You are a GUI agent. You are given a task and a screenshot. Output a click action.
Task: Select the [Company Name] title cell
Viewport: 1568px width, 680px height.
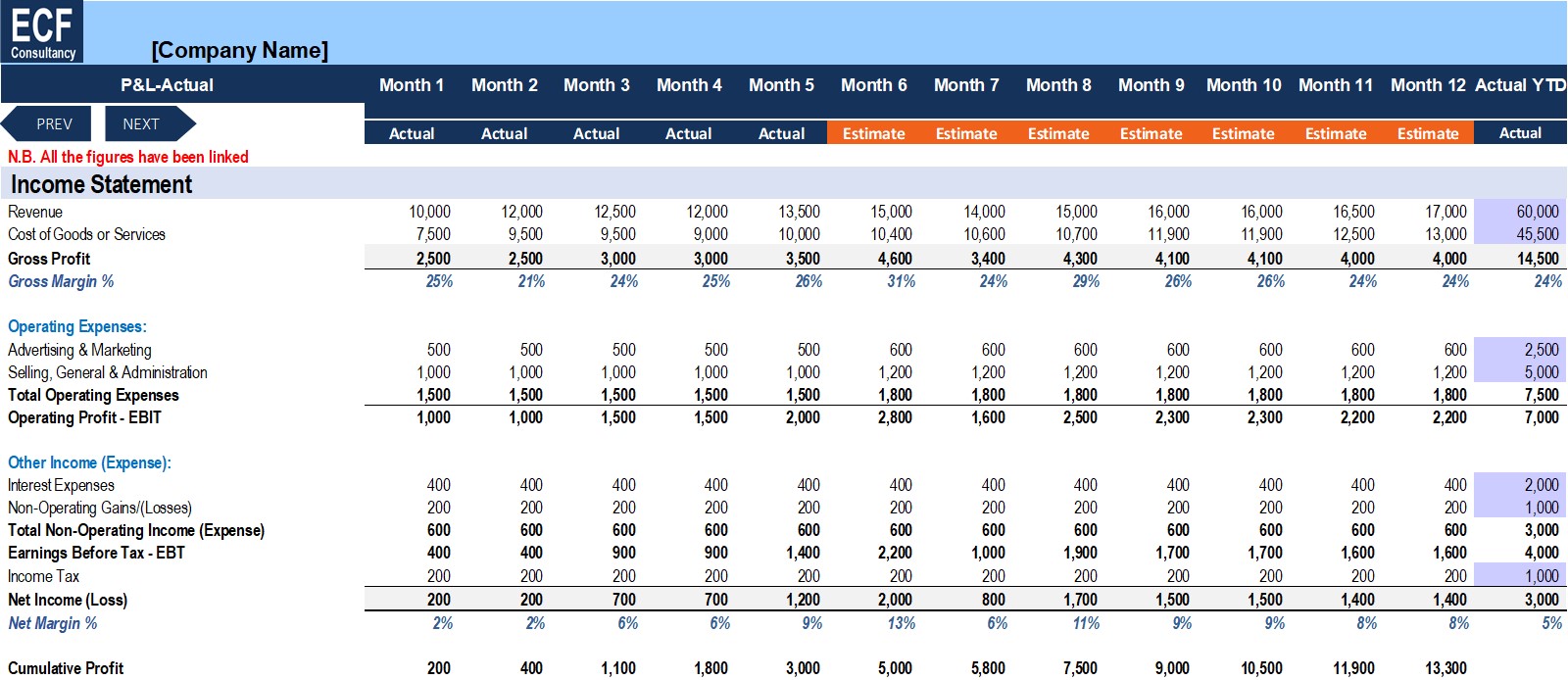tap(240, 50)
